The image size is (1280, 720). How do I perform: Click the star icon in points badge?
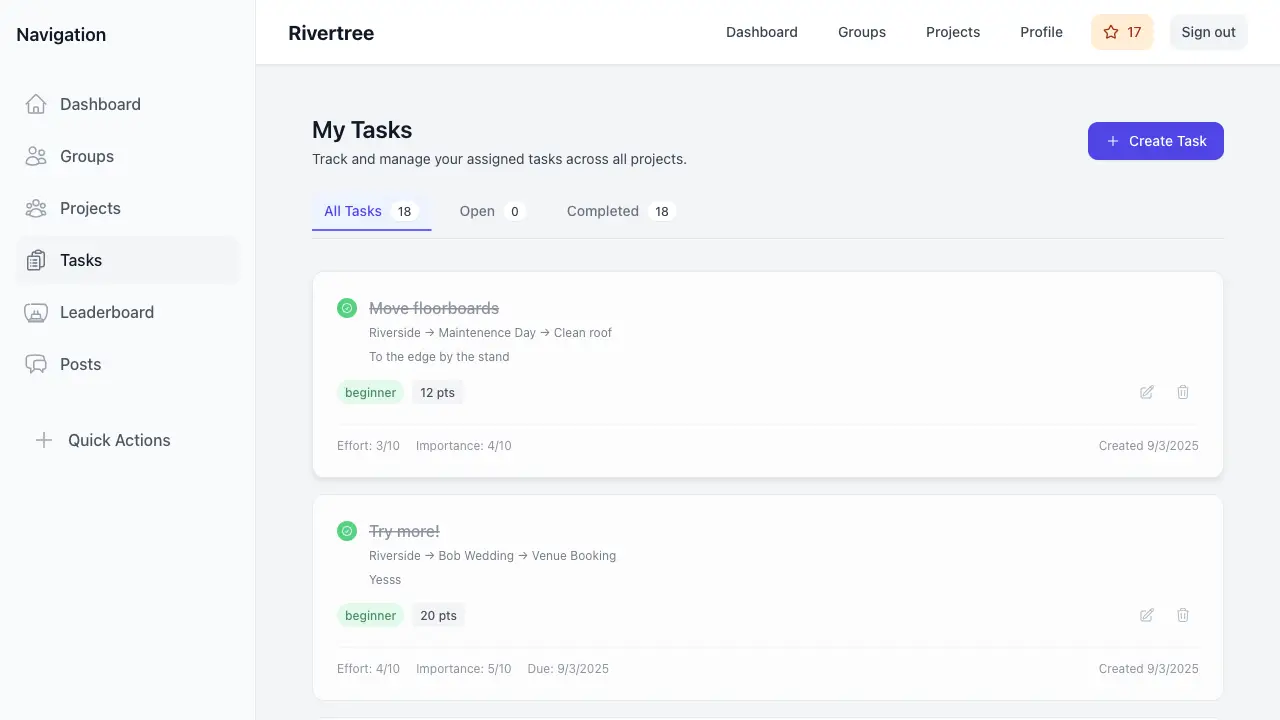(1111, 32)
